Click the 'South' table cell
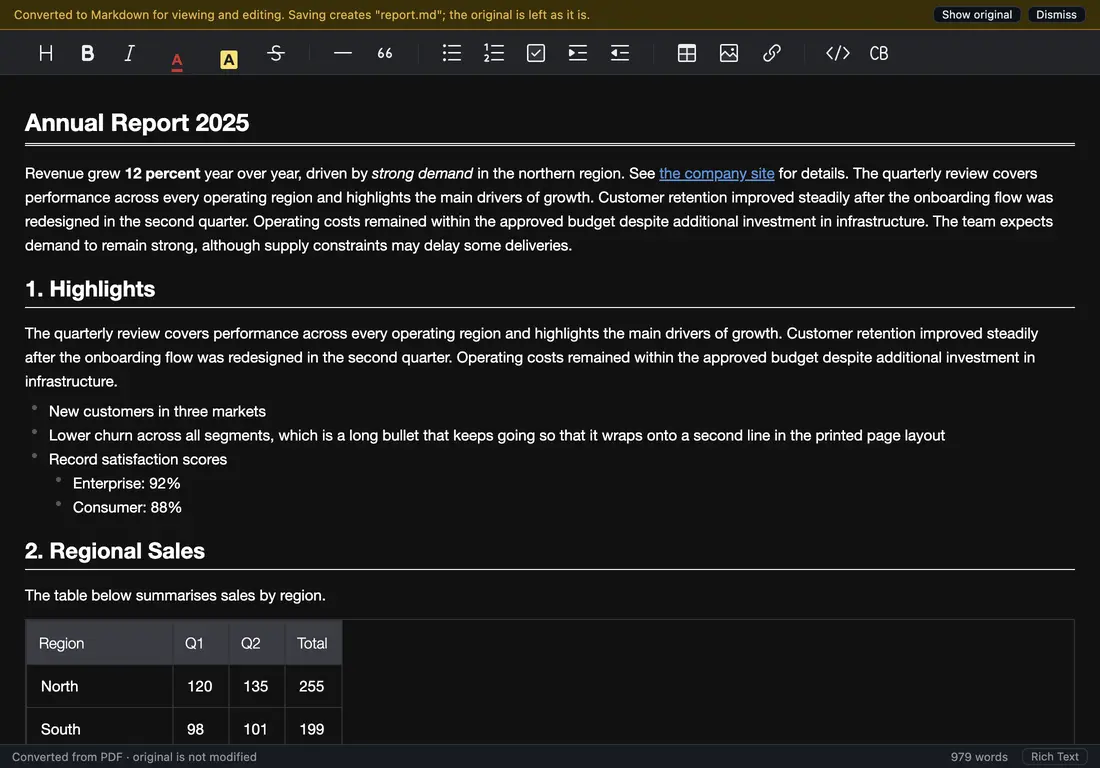 [100, 727]
